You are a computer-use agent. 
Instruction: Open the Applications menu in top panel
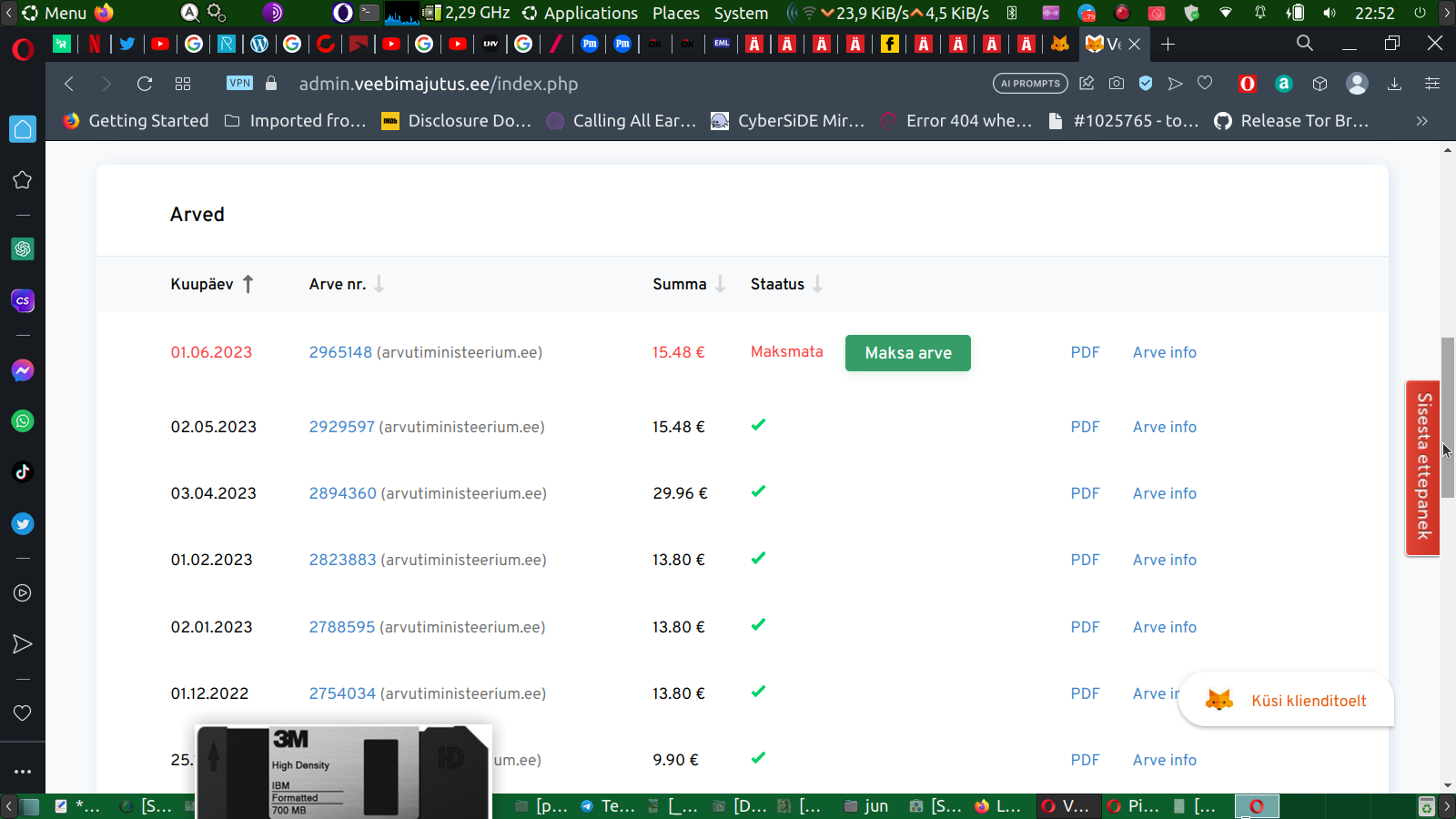(590, 13)
